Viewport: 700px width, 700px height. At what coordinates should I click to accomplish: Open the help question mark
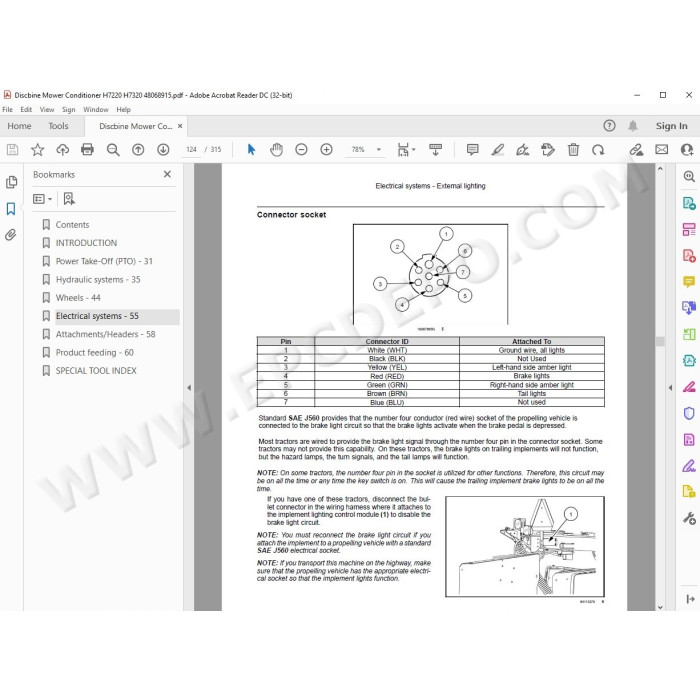(609, 126)
